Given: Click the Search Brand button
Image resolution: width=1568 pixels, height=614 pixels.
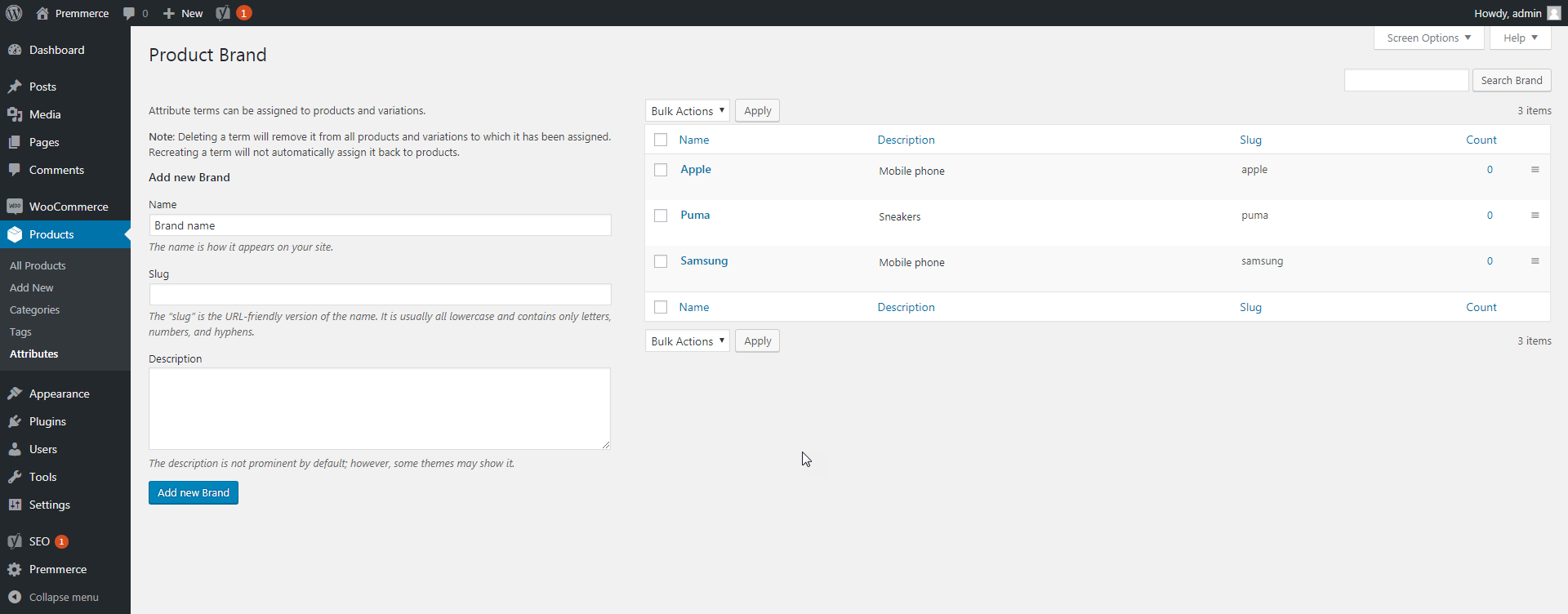Looking at the screenshot, I should 1512,80.
